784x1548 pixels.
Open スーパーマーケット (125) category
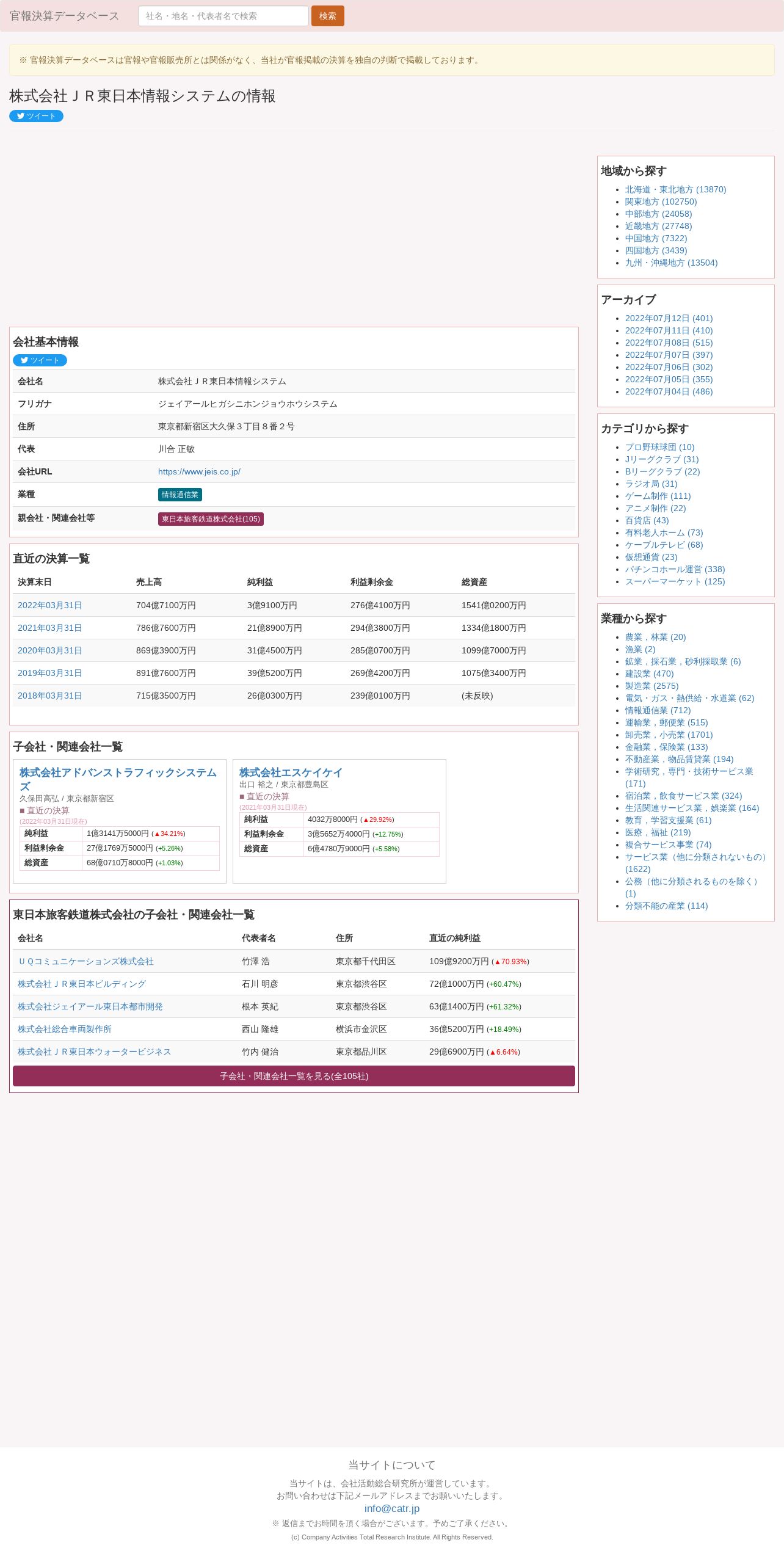(x=675, y=581)
